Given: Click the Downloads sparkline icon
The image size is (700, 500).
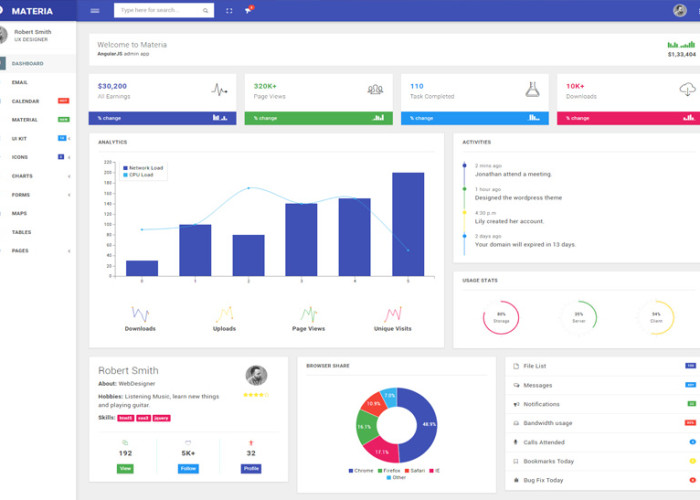Looking at the screenshot, I should coord(140,314).
